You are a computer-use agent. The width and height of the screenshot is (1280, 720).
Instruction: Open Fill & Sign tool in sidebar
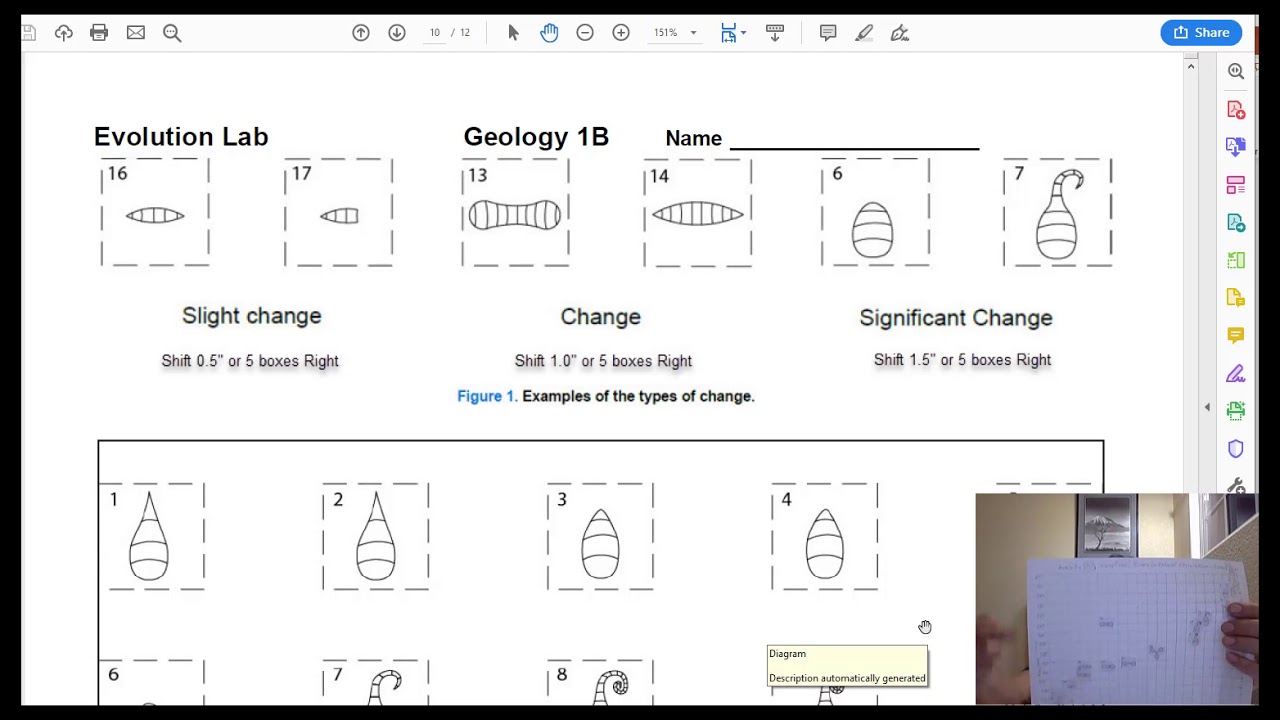pos(1236,374)
